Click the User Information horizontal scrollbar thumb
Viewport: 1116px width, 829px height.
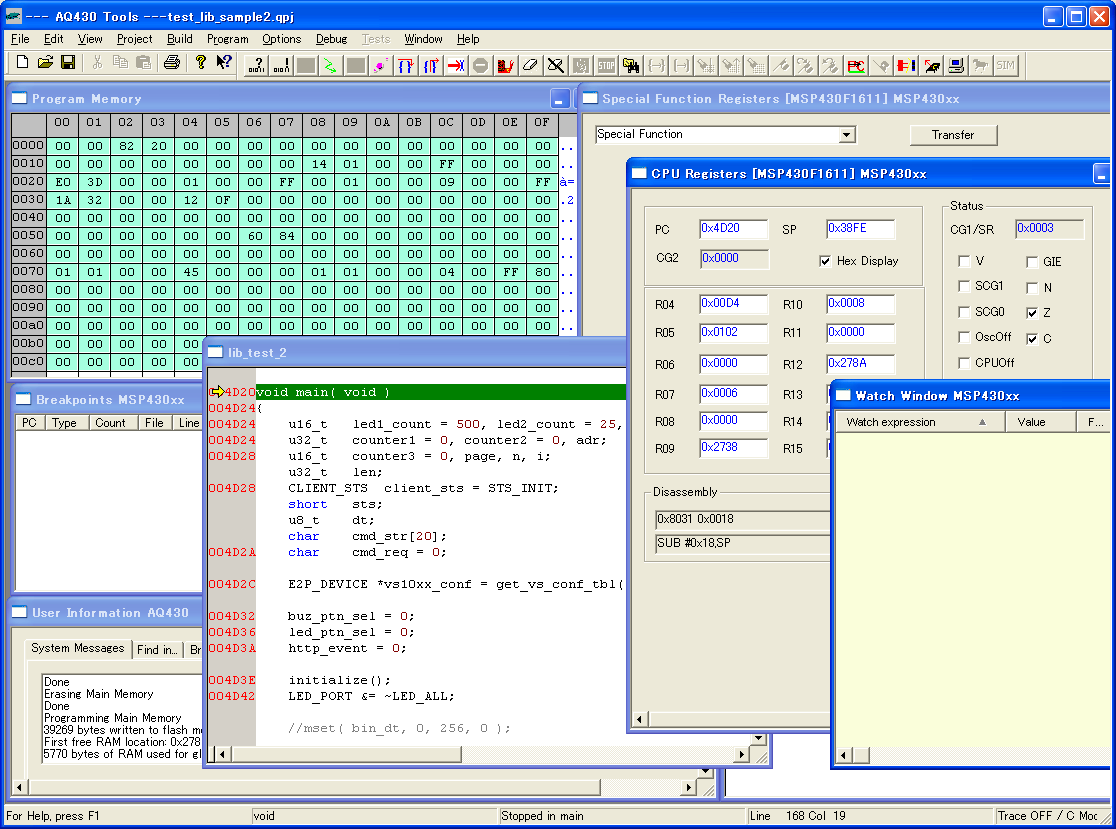pos(314,787)
